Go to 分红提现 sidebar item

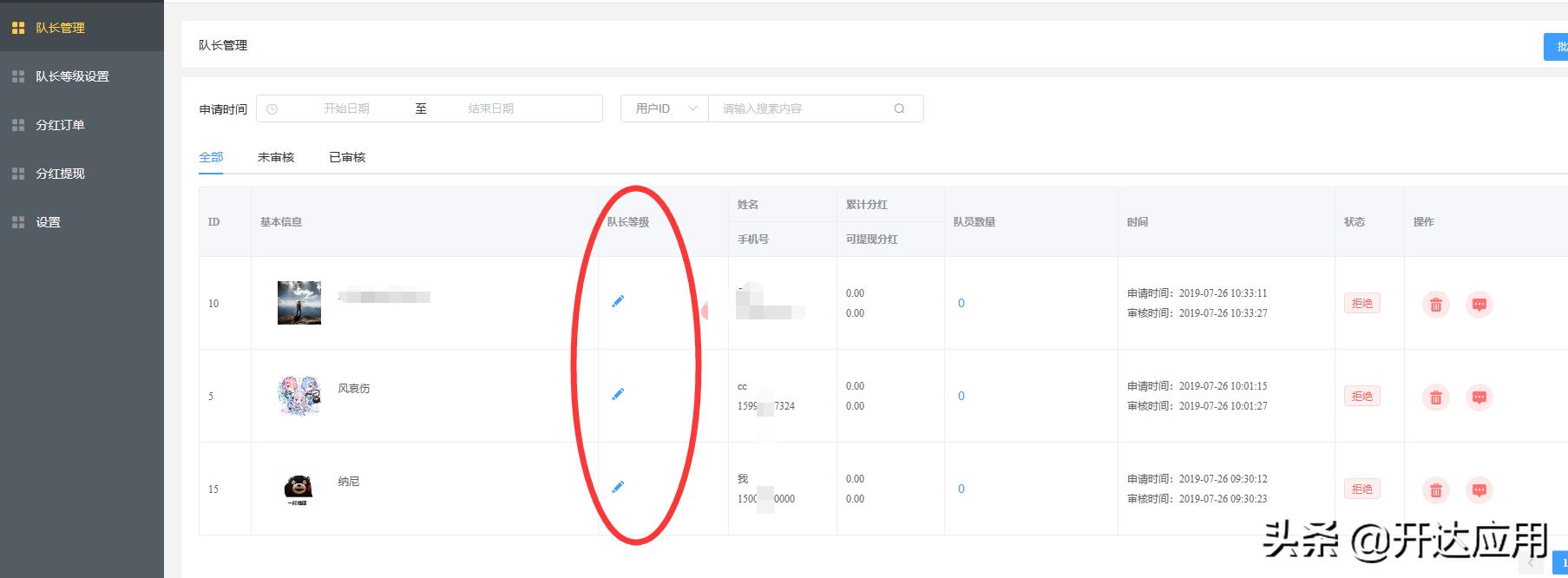82,174
